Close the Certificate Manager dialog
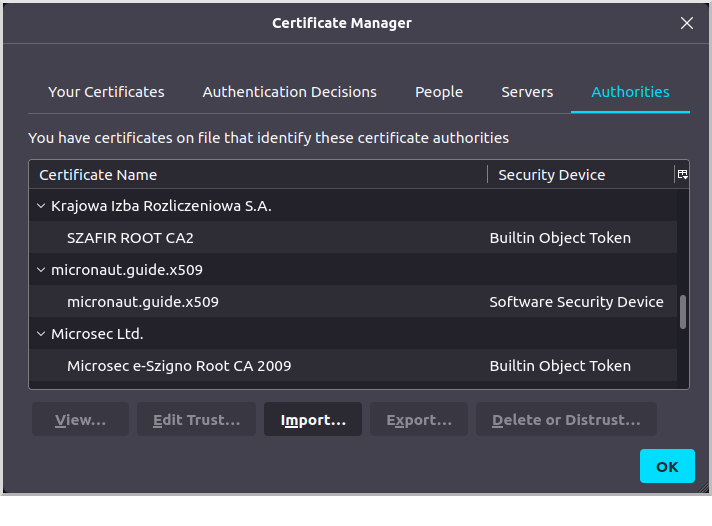Screen dimensions: 712x526 (687, 23)
